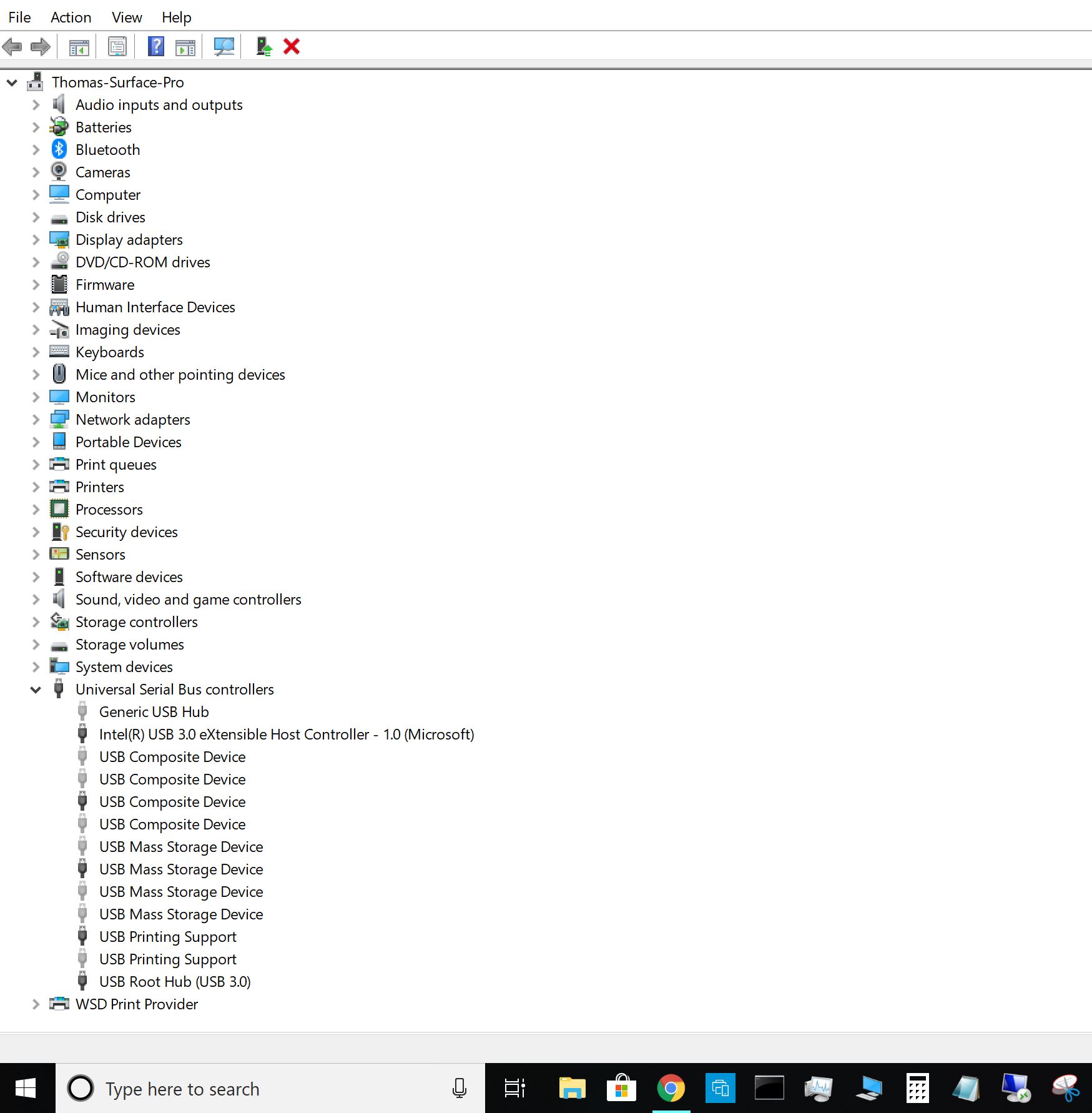Viewport: 1092px width, 1113px height.
Task: Click the Cameras webcam icon
Action: pos(59,172)
